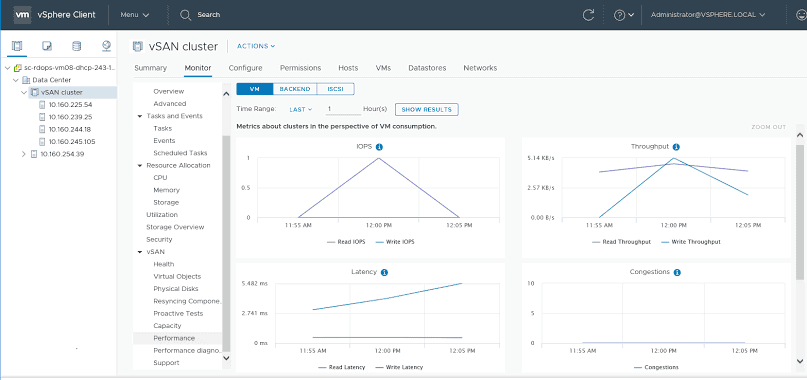Toggle Write Throughput legend entry
Viewport: 807px width, 380px height.
[691, 241]
